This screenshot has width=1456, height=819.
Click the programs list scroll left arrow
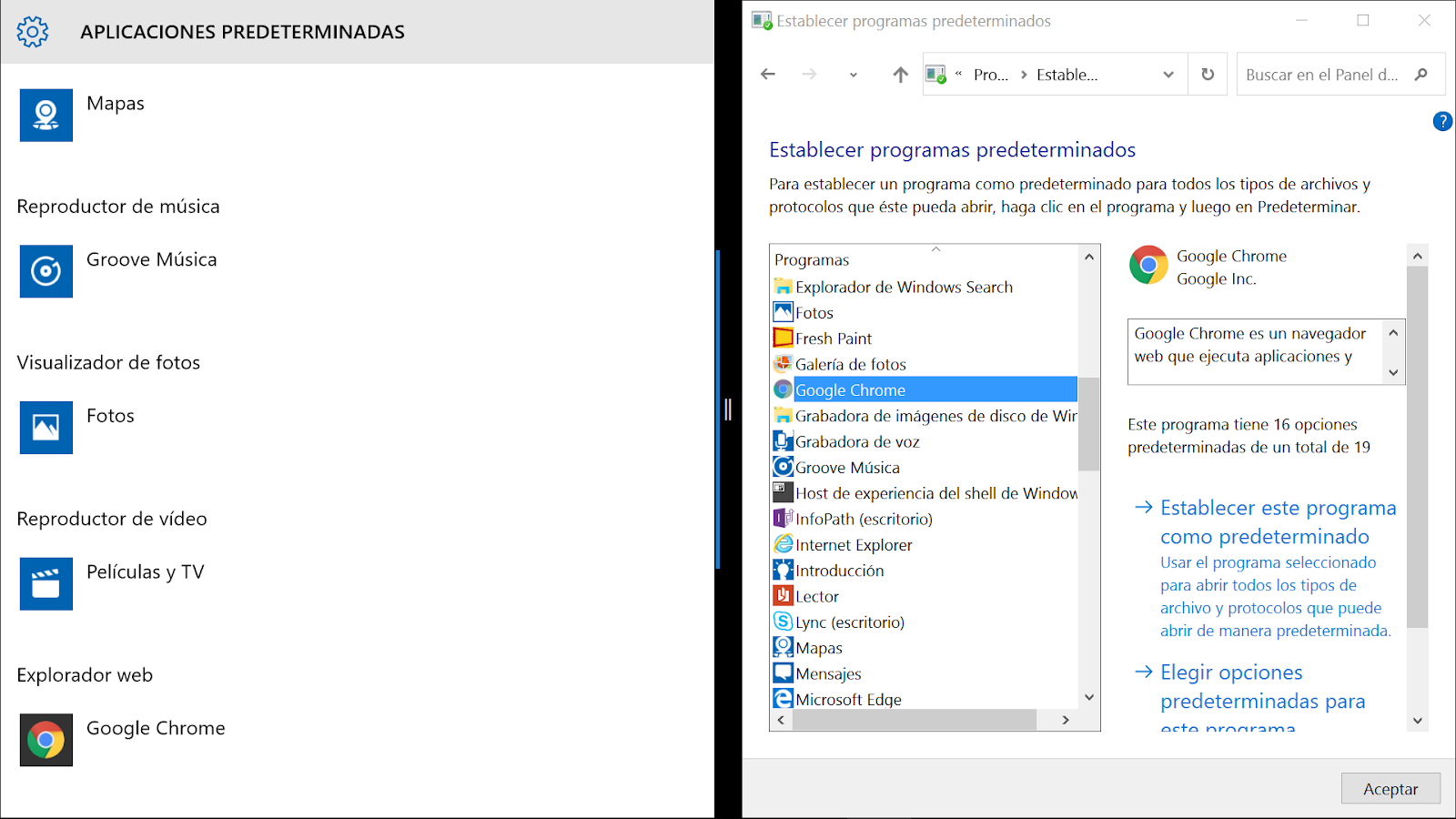pyautogui.click(x=781, y=720)
